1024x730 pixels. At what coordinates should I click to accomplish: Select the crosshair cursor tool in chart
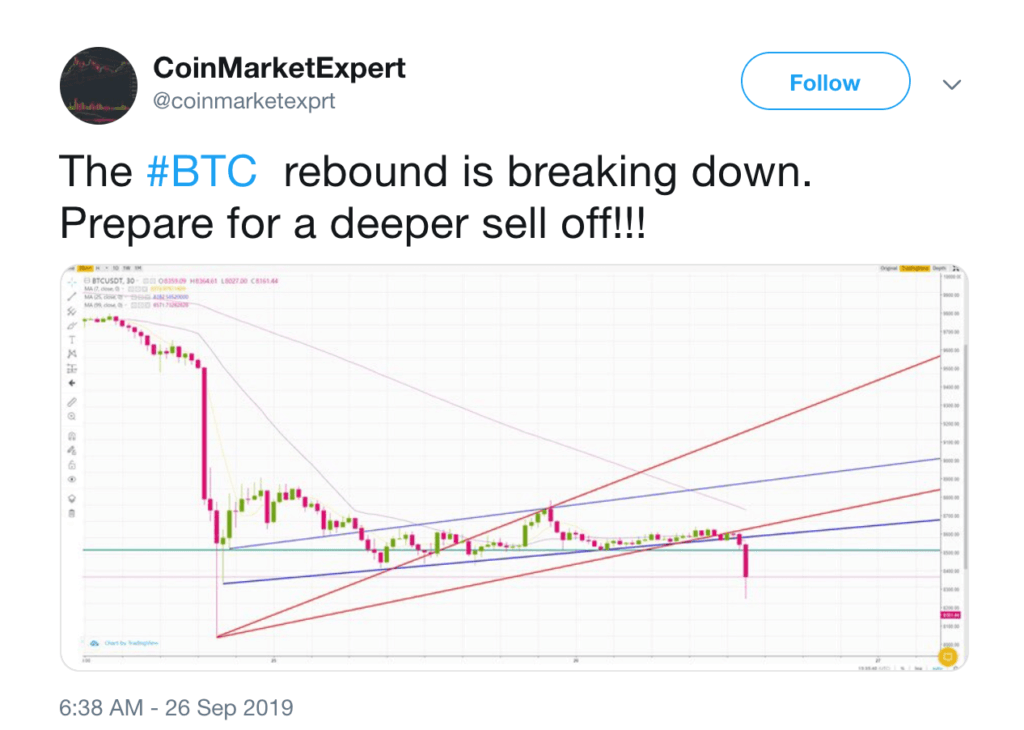72,282
